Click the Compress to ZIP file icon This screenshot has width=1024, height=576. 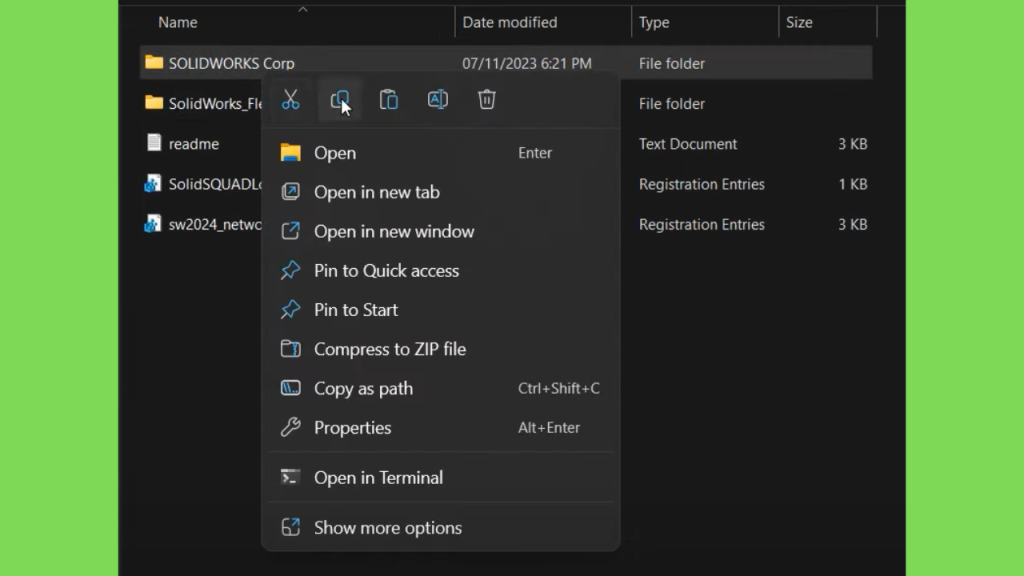click(291, 348)
